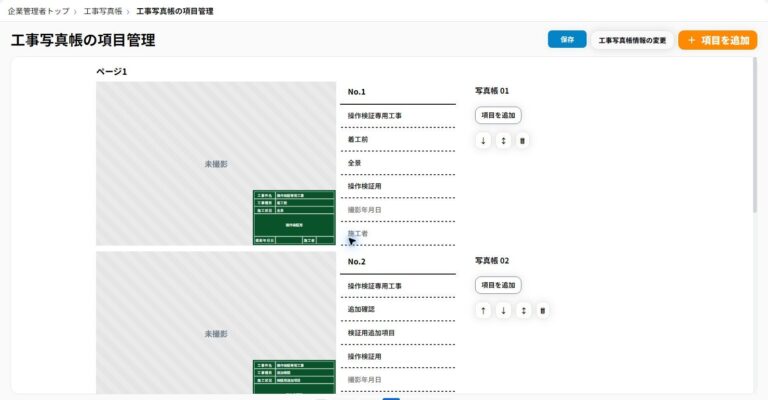The image size is (768, 400).
Task: Delete 写真帳 02 with trash icon
Action: [x=542, y=310]
